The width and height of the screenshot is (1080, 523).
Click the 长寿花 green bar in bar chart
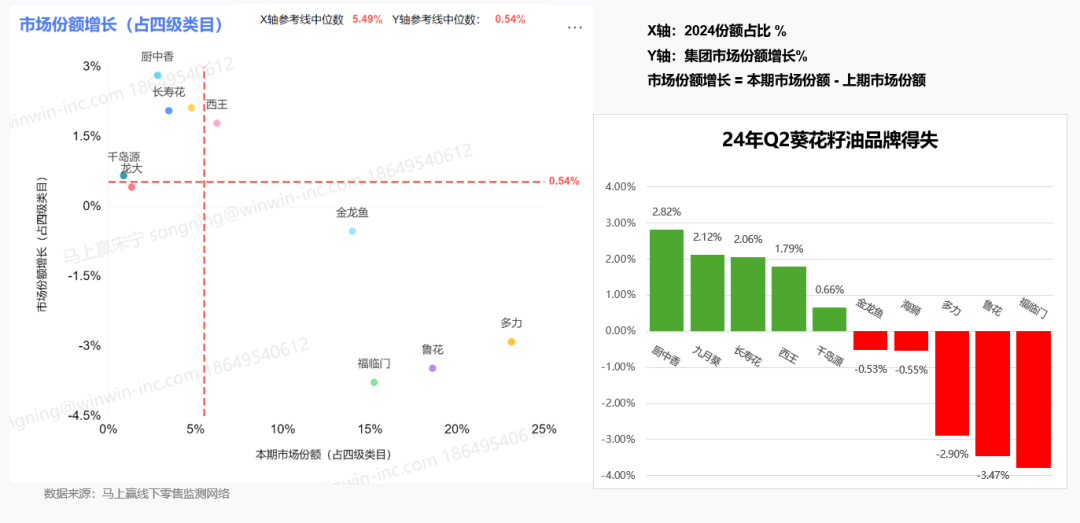click(748, 294)
